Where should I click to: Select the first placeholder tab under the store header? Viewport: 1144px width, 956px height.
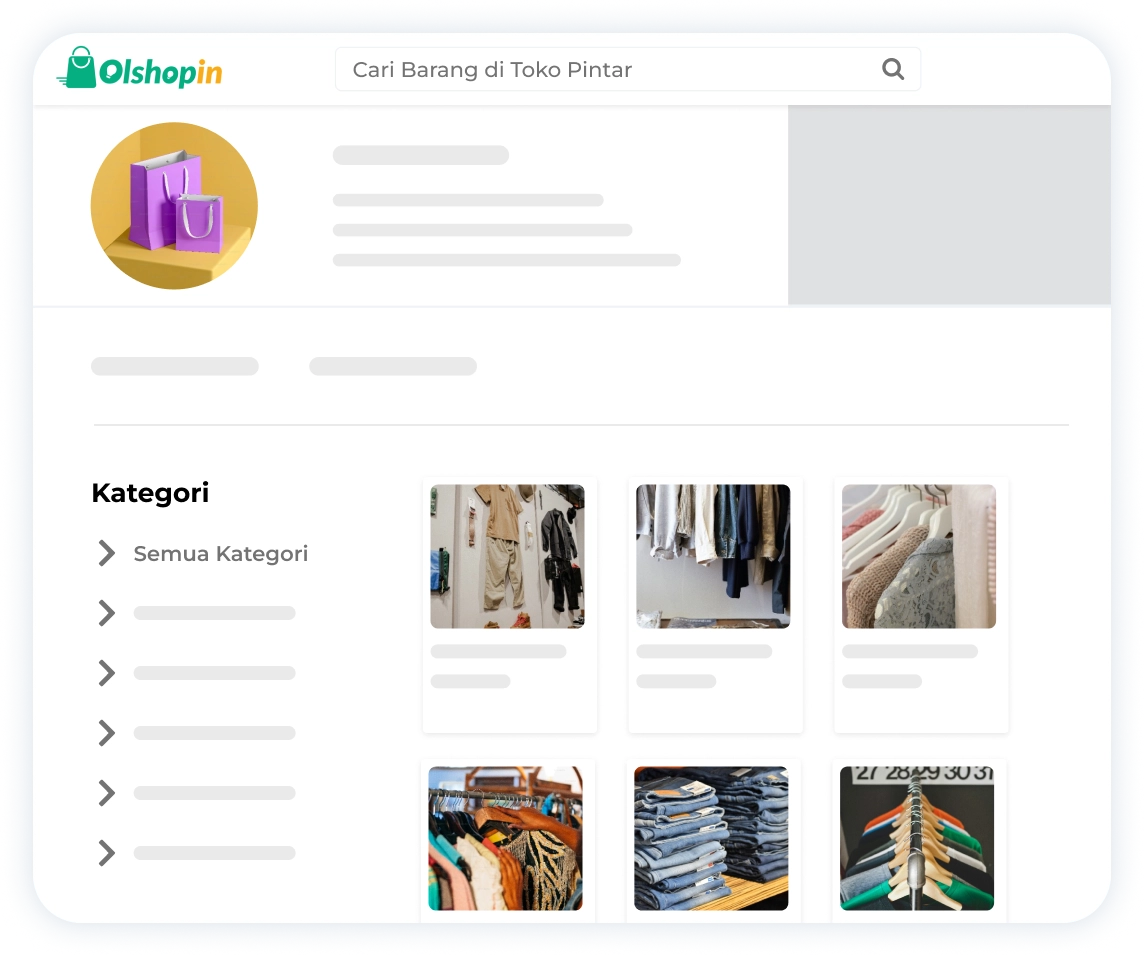click(x=175, y=366)
